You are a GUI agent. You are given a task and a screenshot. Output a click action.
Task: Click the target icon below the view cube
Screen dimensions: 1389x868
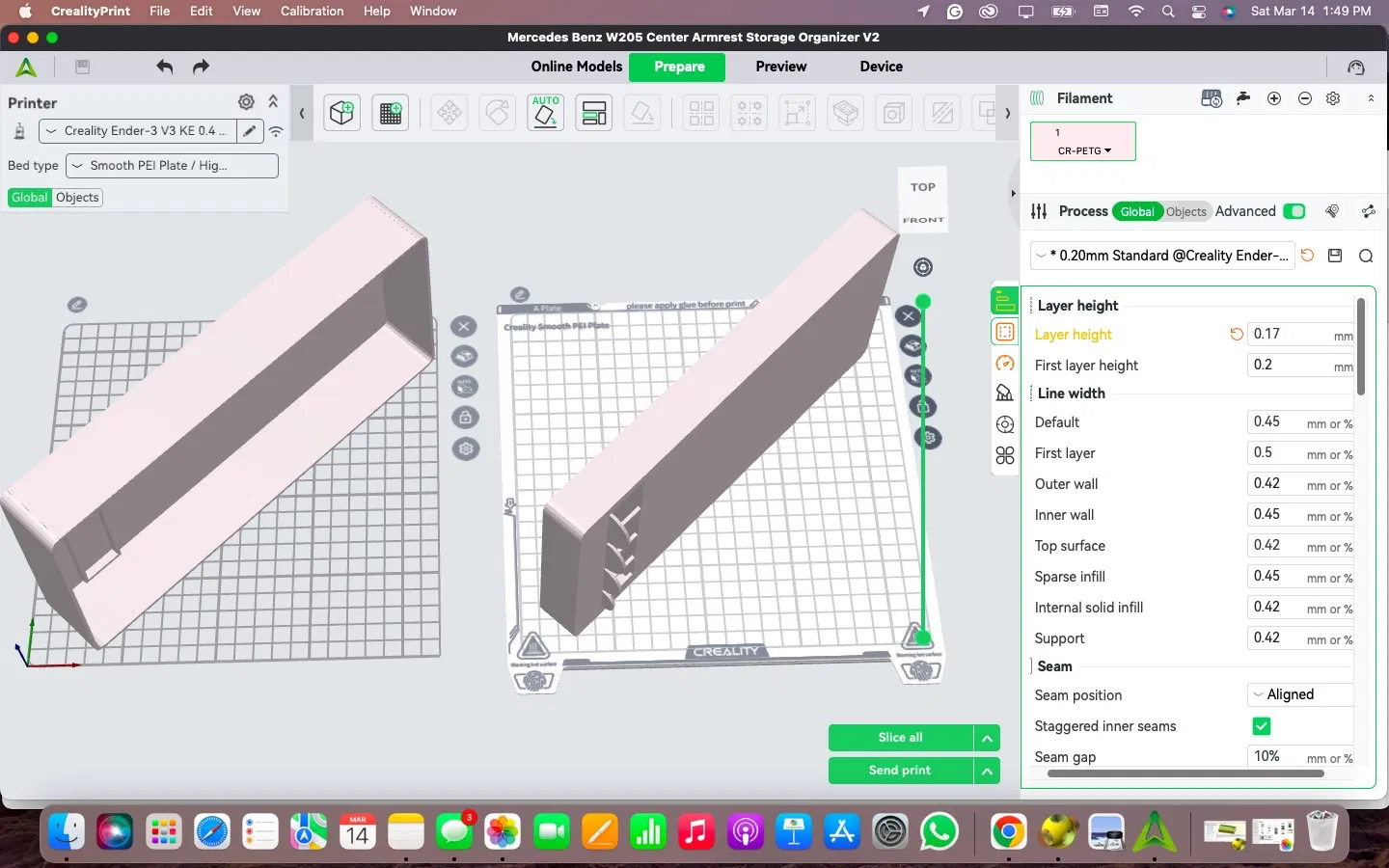[x=923, y=267]
